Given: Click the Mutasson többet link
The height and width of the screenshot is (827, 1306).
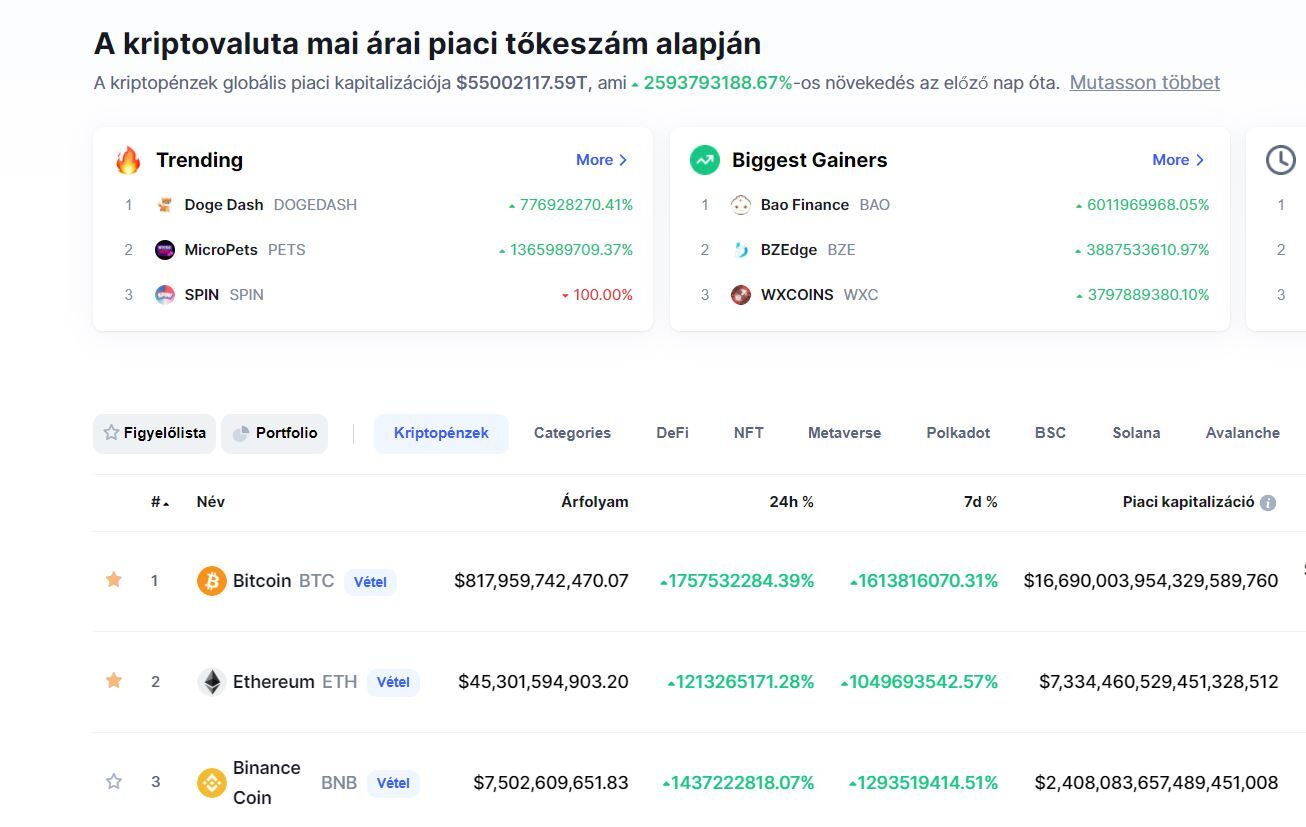Looking at the screenshot, I should tap(1145, 83).
